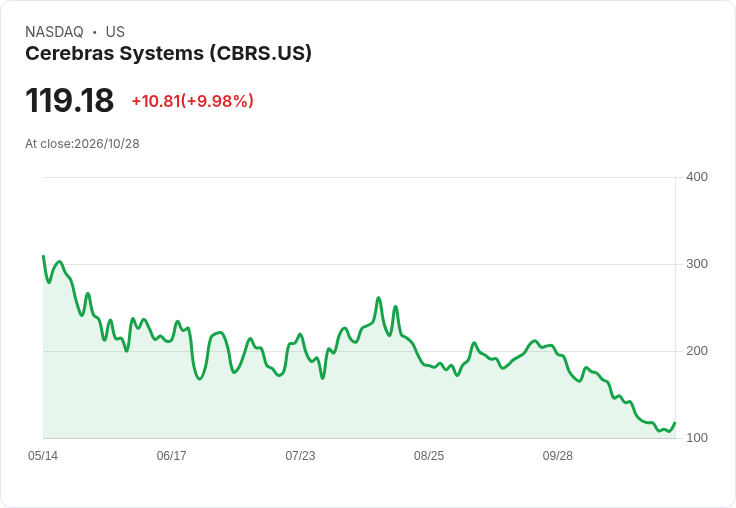Click the 08/25 date axis label
Viewport: 736px width, 508px height.
coord(429,456)
